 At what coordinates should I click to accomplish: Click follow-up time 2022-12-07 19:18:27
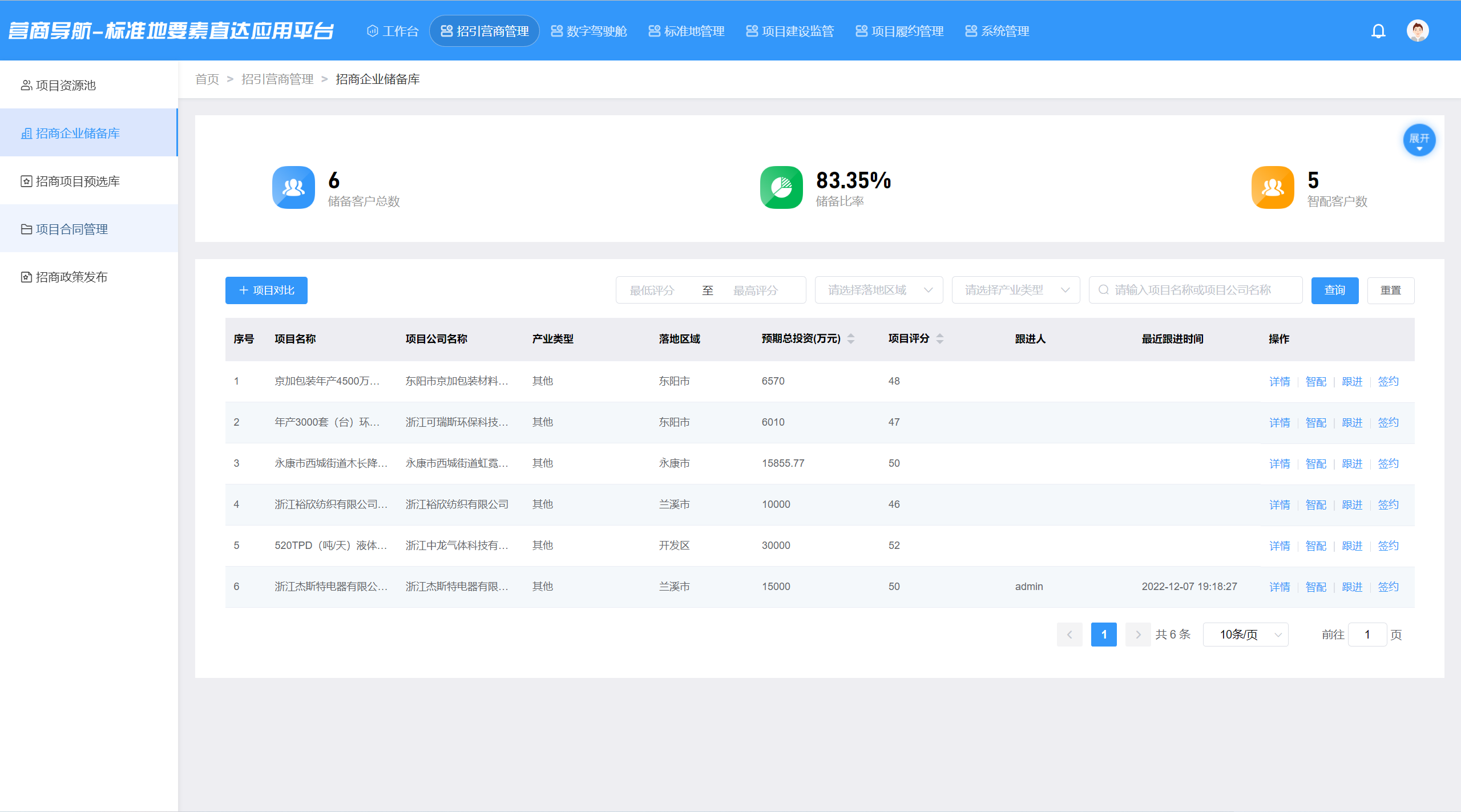point(1189,587)
